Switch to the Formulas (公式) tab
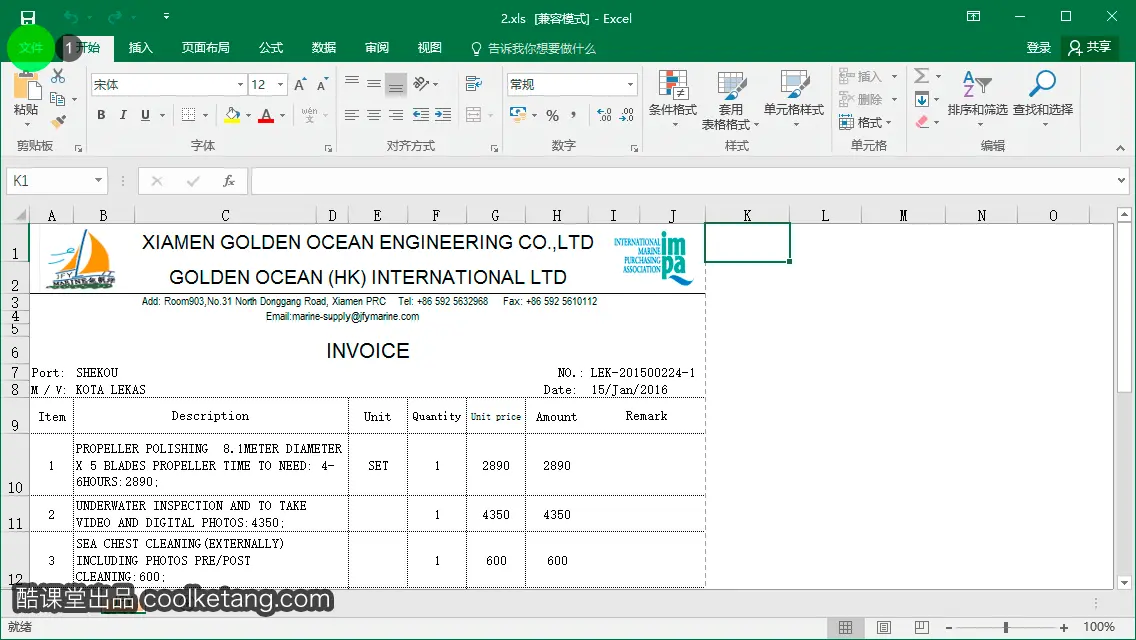This screenshot has width=1136, height=640. 271,48
